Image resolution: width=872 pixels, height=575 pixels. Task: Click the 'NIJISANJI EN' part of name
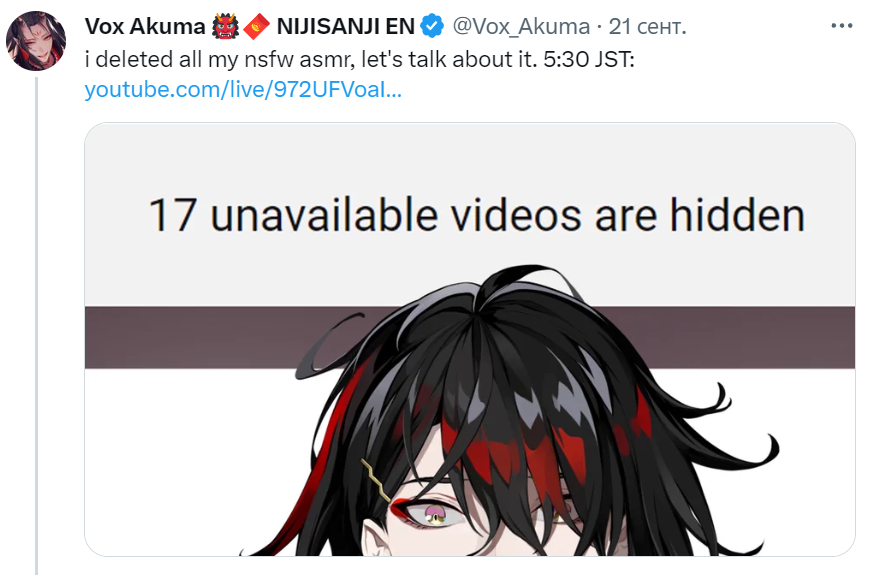pos(345,26)
